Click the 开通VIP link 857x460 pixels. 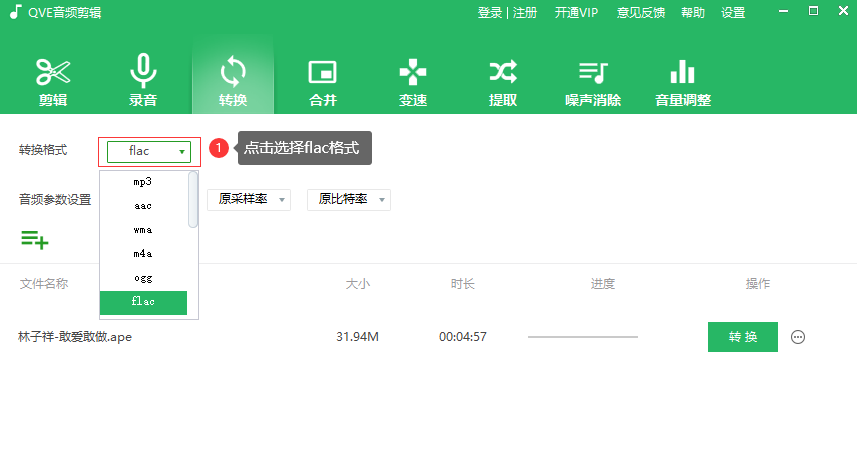tap(576, 13)
